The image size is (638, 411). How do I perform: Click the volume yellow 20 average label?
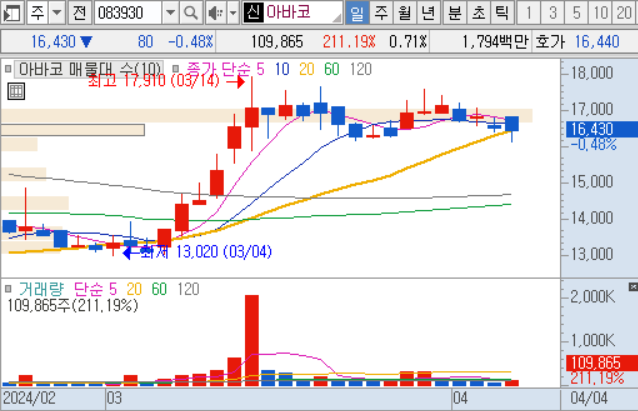pyautogui.click(x=134, y=289)
